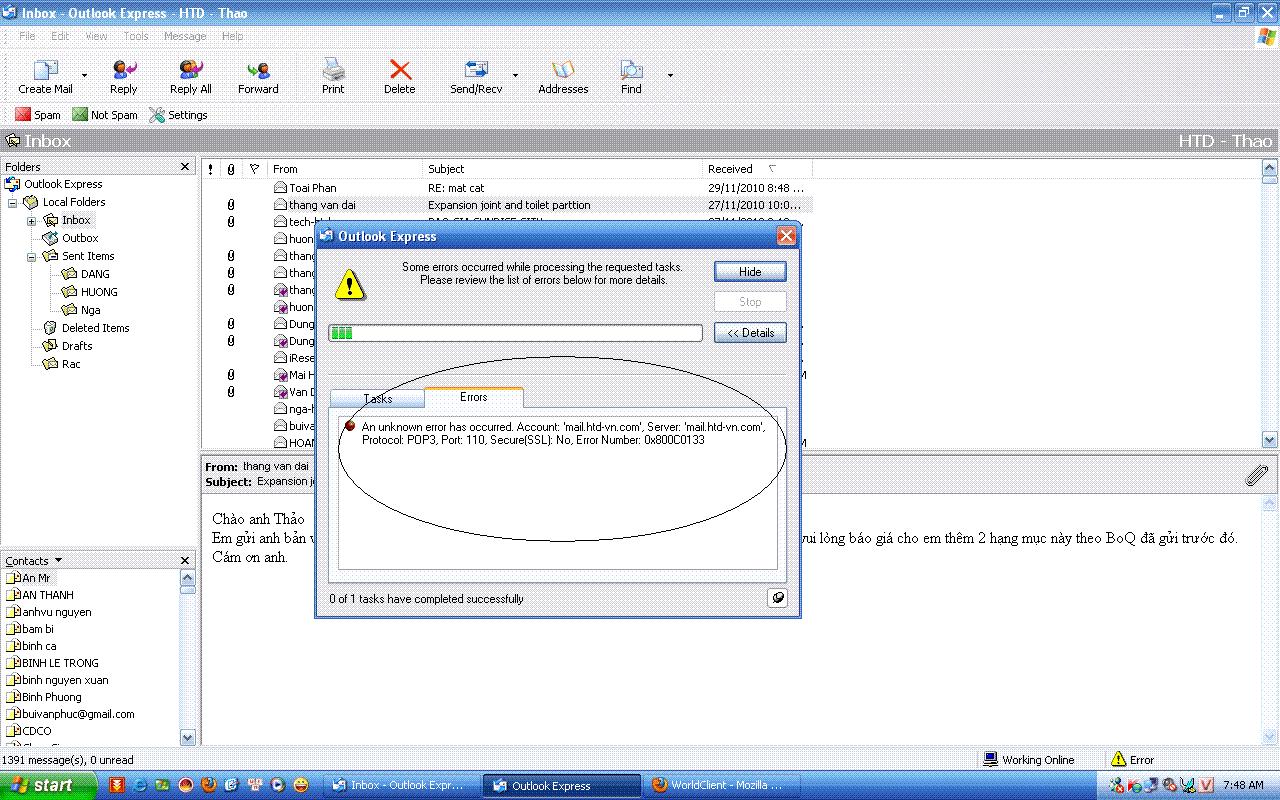Viewport: 1280px width, 800px height.
Task: Click the Deleted Items folder icon
Action: [51, 328]
